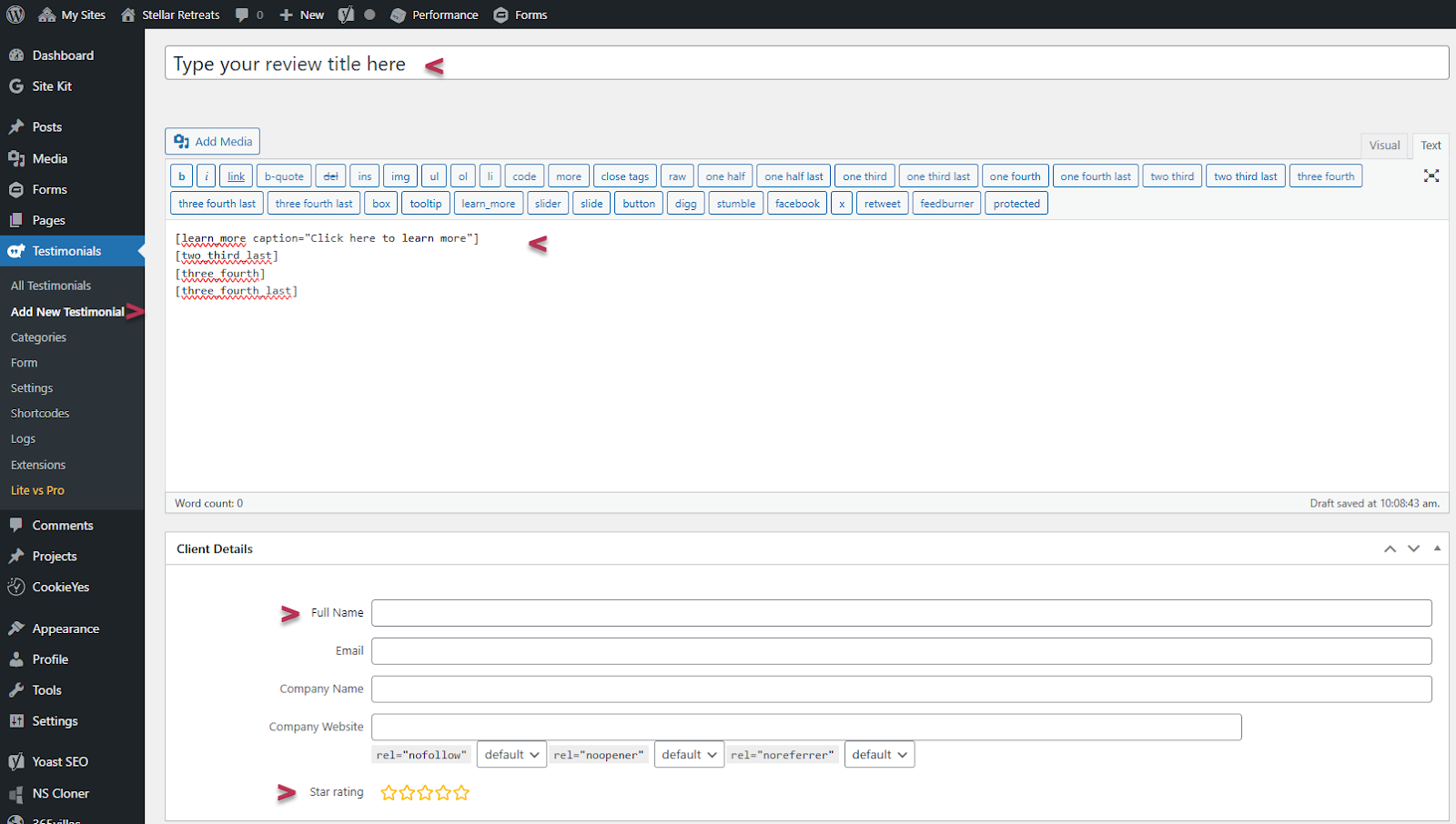Open All Testimonials submenu

pos(51,286)
